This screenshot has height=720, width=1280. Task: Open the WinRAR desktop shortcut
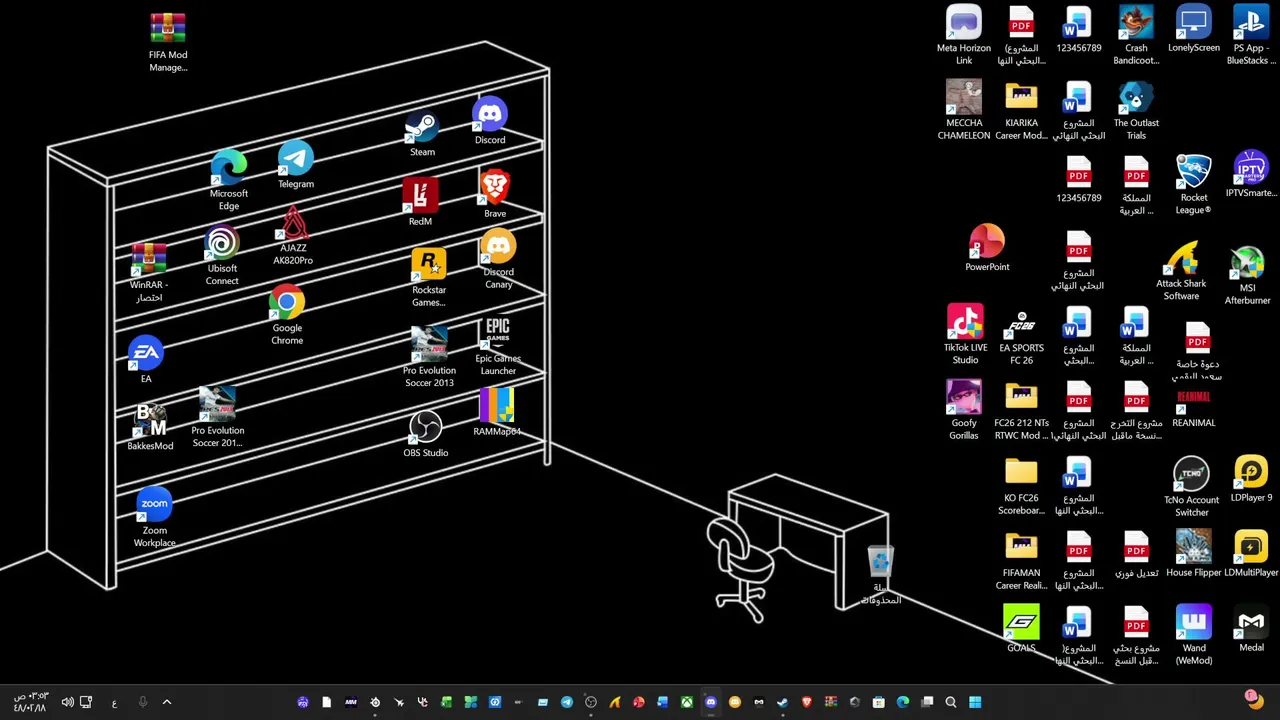149,272
